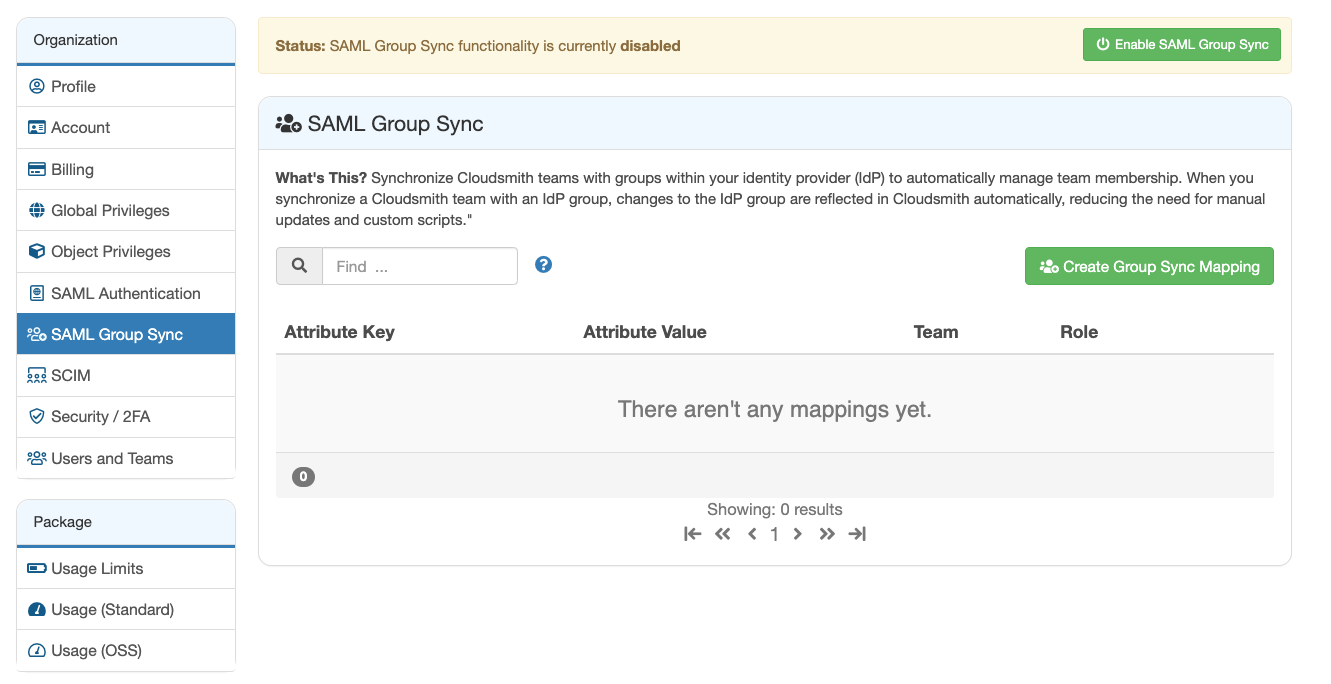Jump to last page pagination icon
Screen dimensions: 1331x684
point(857,534)
